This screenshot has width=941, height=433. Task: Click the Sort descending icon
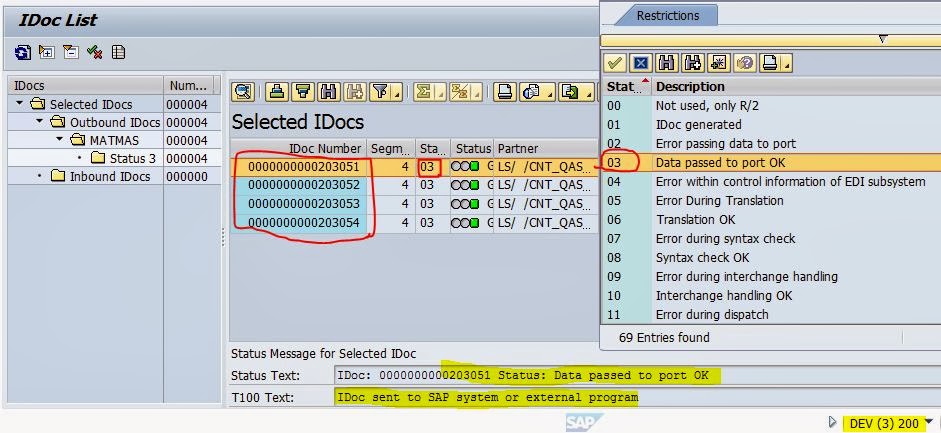click(x=302, y=92)
